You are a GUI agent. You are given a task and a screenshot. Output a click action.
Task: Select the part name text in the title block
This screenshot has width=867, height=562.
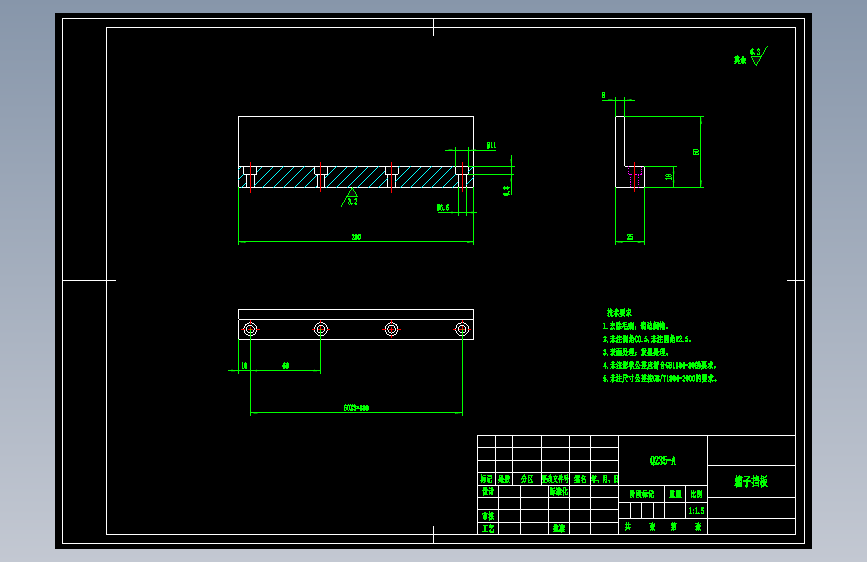click(751, 481)
